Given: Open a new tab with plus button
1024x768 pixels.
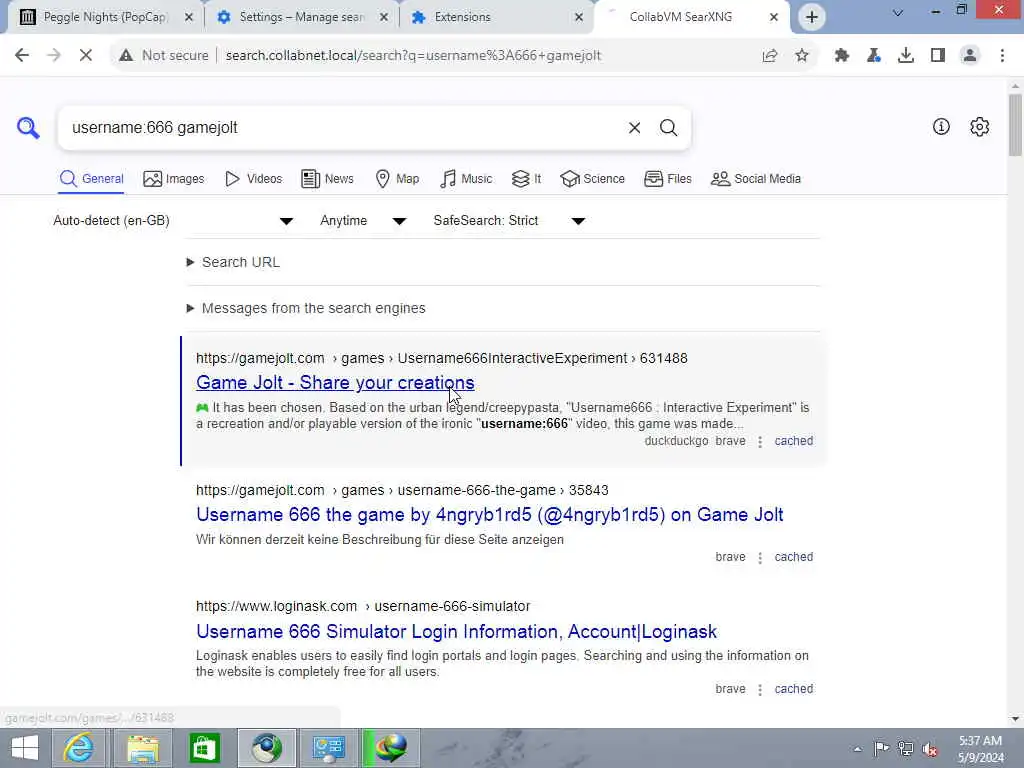Looking at the screenshot, I should [812, 17].
